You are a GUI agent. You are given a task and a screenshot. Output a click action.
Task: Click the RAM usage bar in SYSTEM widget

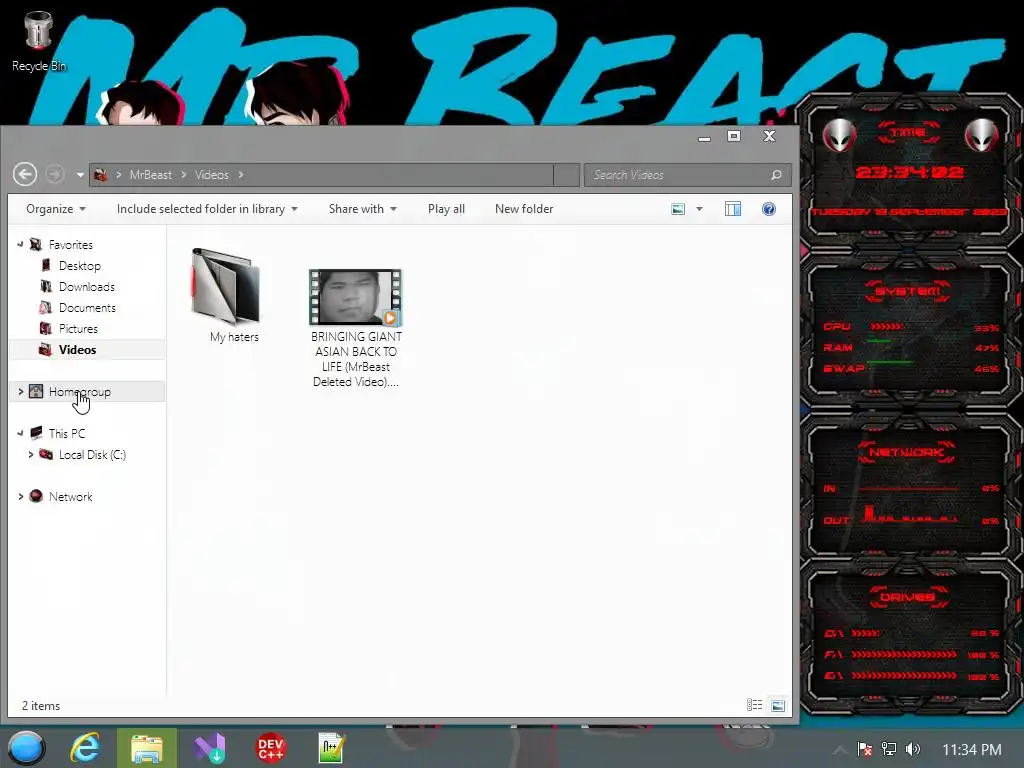(x=879, y=342)
